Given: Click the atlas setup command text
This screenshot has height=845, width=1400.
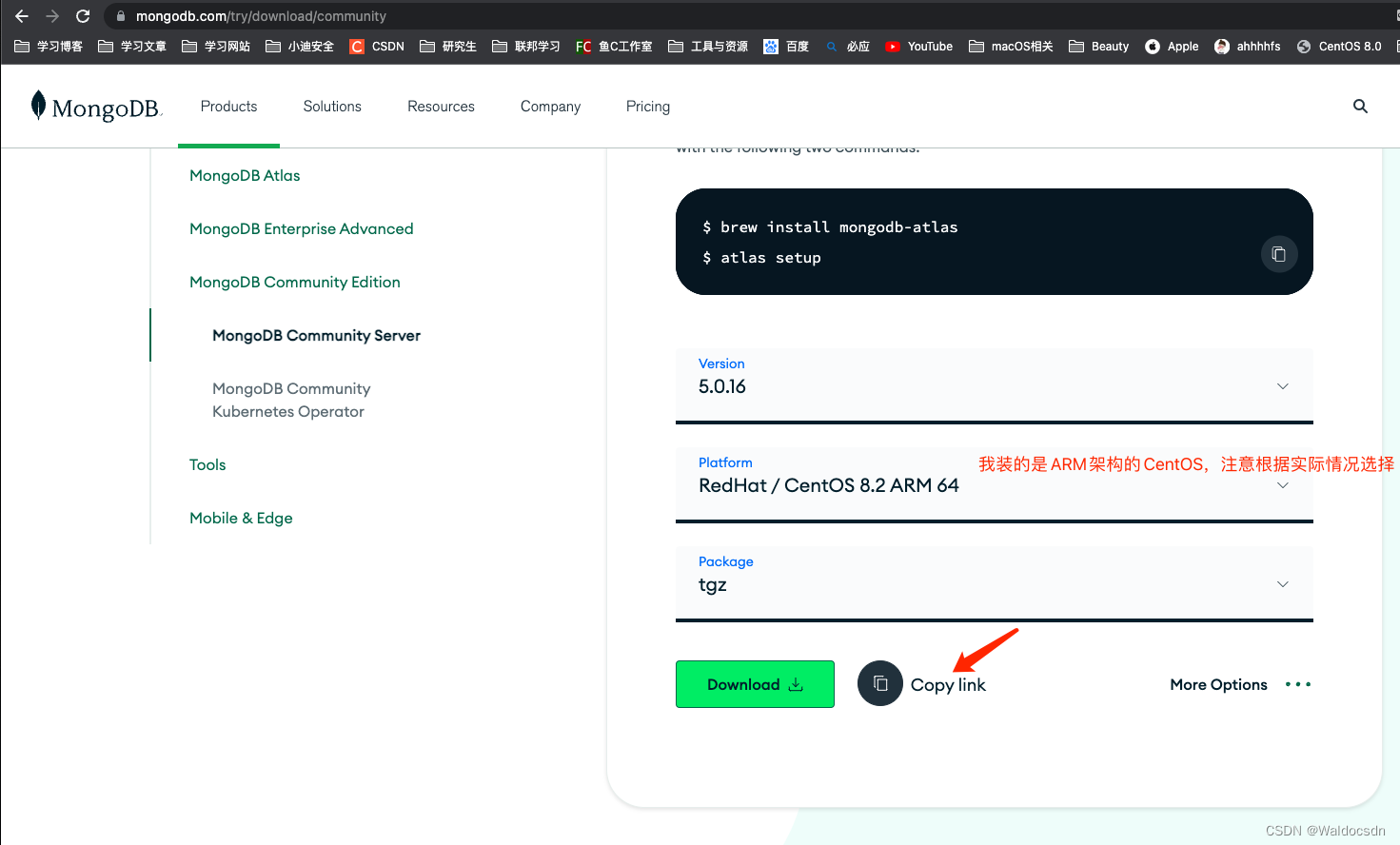Looking at the screenshot, I should [x=771, y=257].
